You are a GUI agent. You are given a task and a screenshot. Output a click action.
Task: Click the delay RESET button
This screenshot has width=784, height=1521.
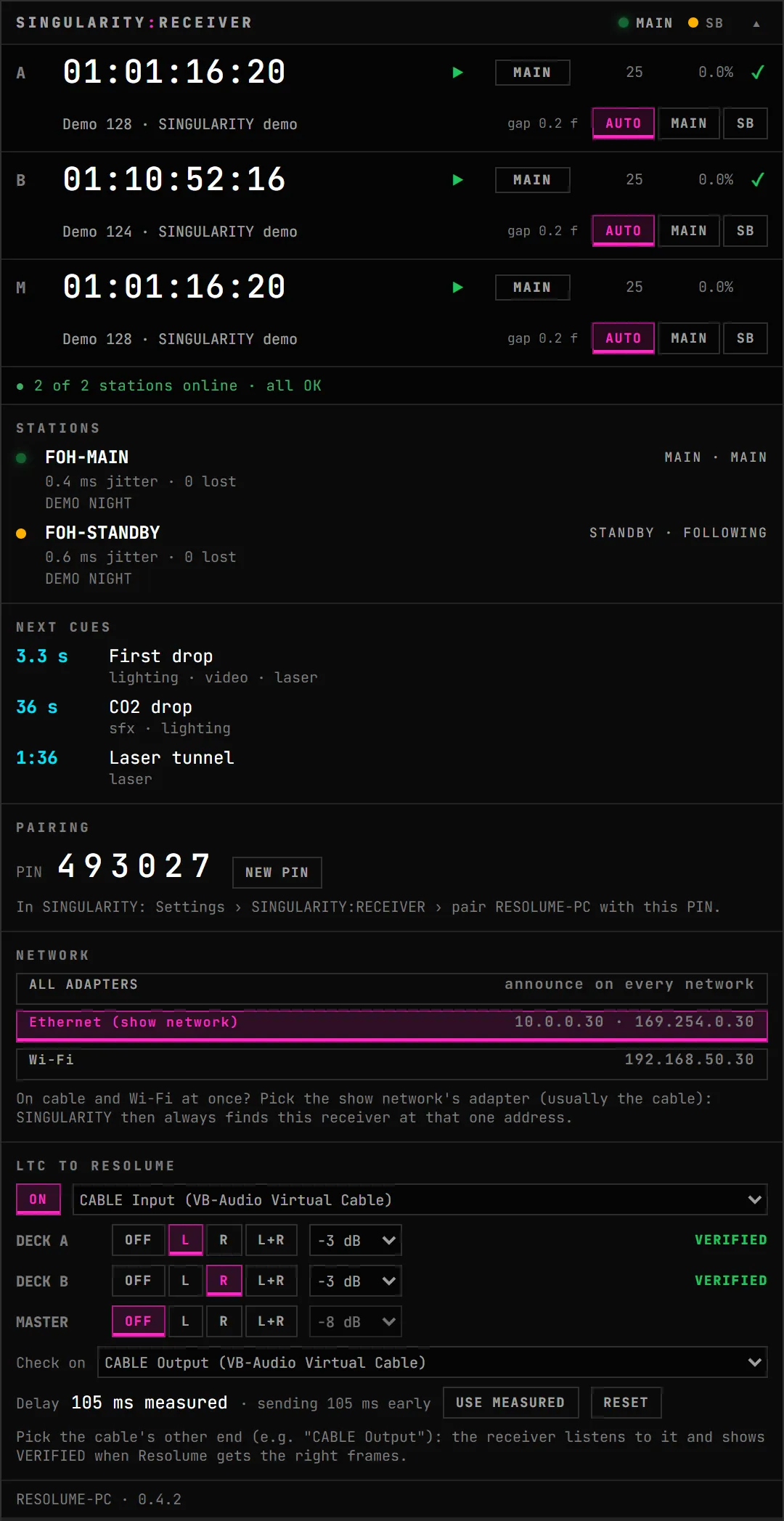tap(626, 1403)
